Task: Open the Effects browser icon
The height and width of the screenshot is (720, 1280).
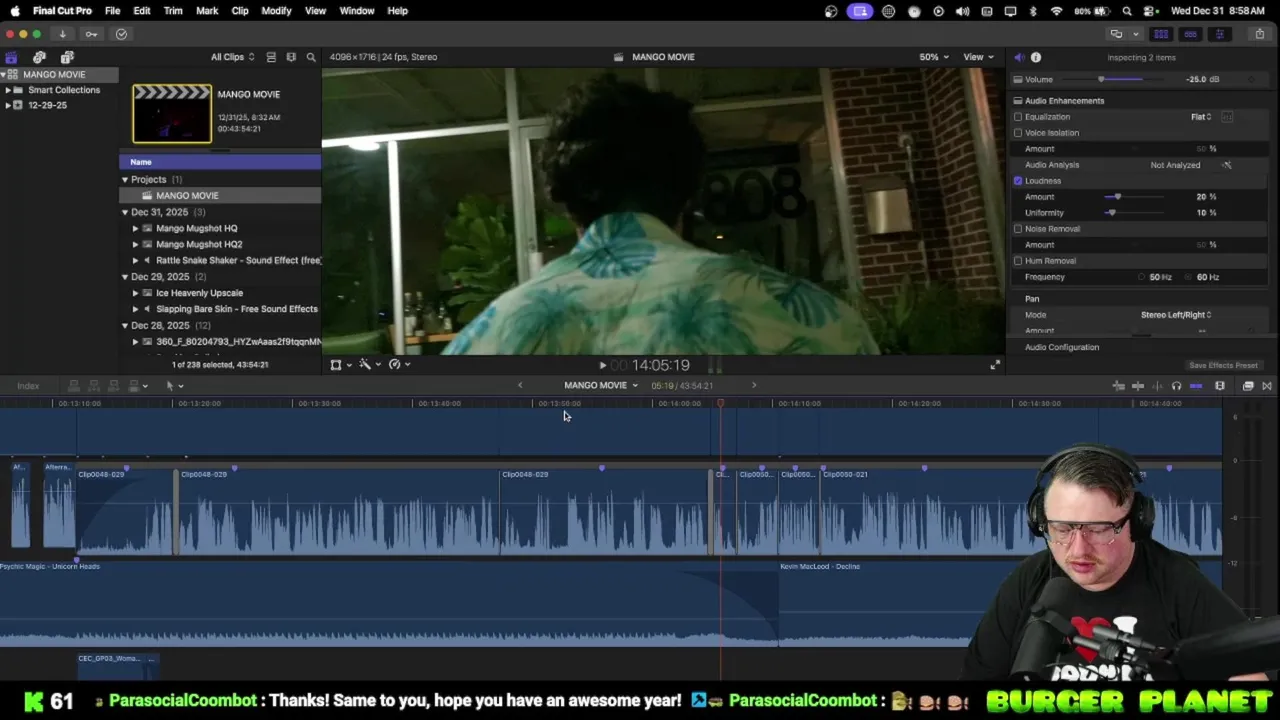Action: [x=1248, y=386]
